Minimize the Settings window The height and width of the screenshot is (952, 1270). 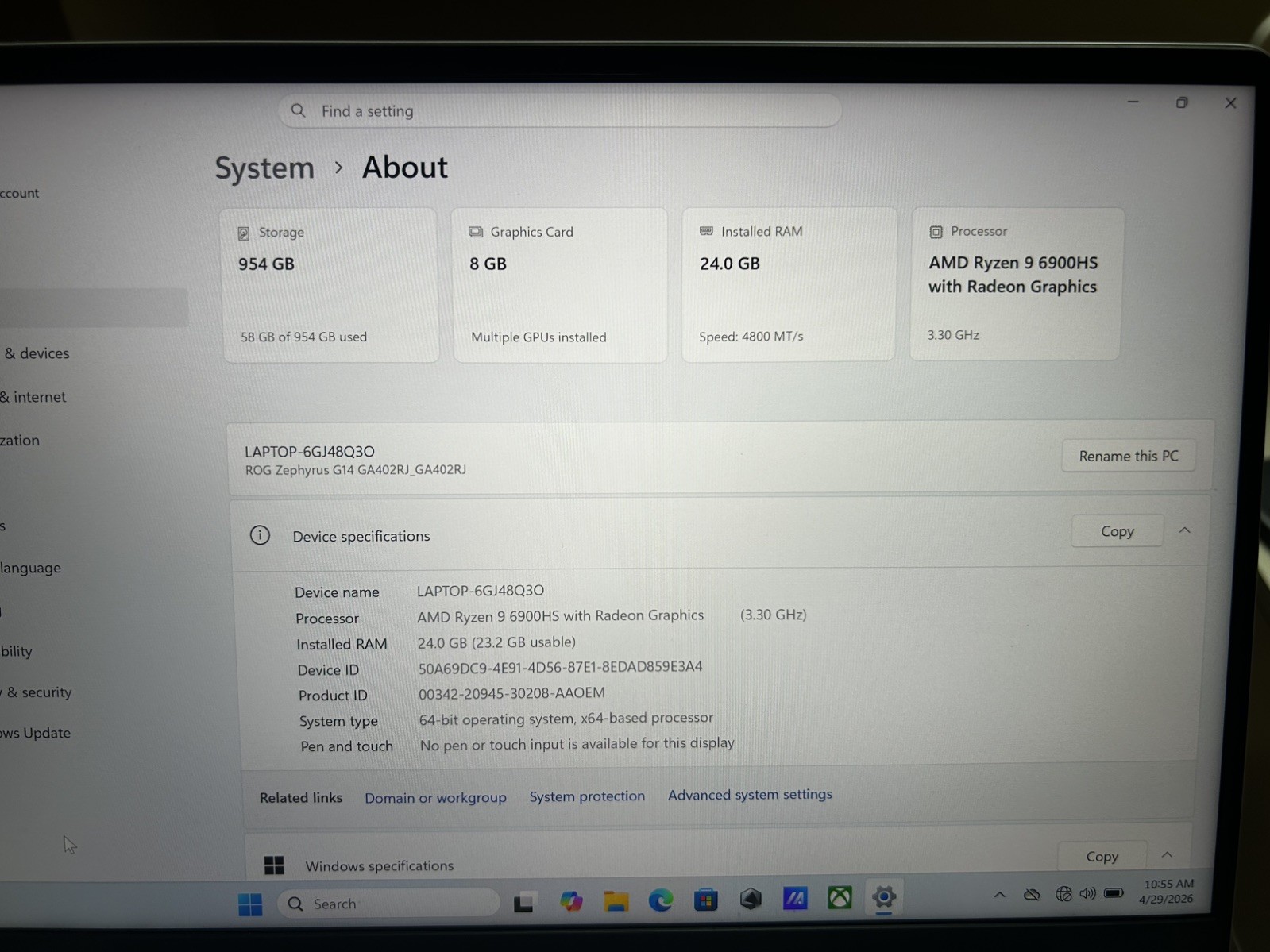point(1133,102)
